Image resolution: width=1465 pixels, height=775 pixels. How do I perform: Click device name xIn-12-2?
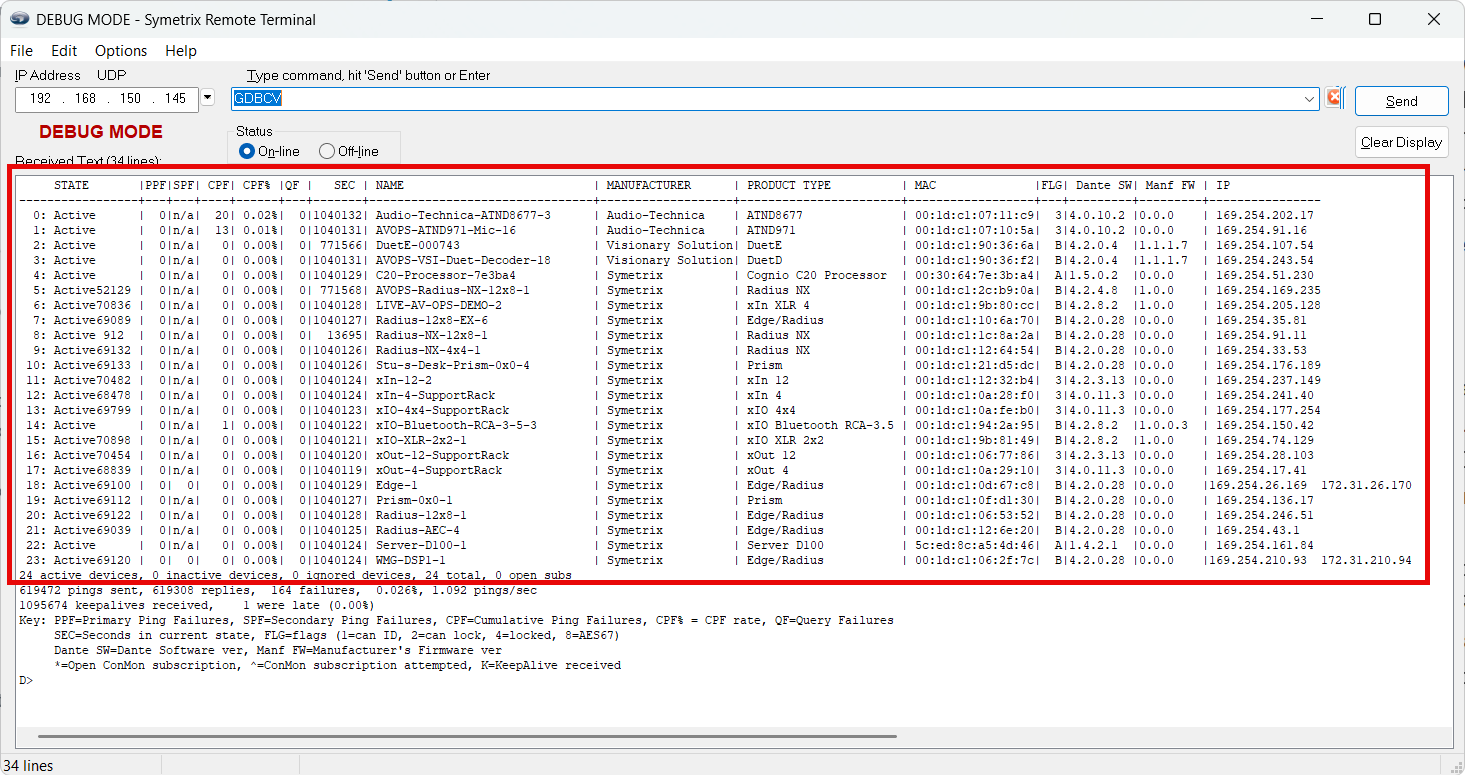tap(404, 380)
